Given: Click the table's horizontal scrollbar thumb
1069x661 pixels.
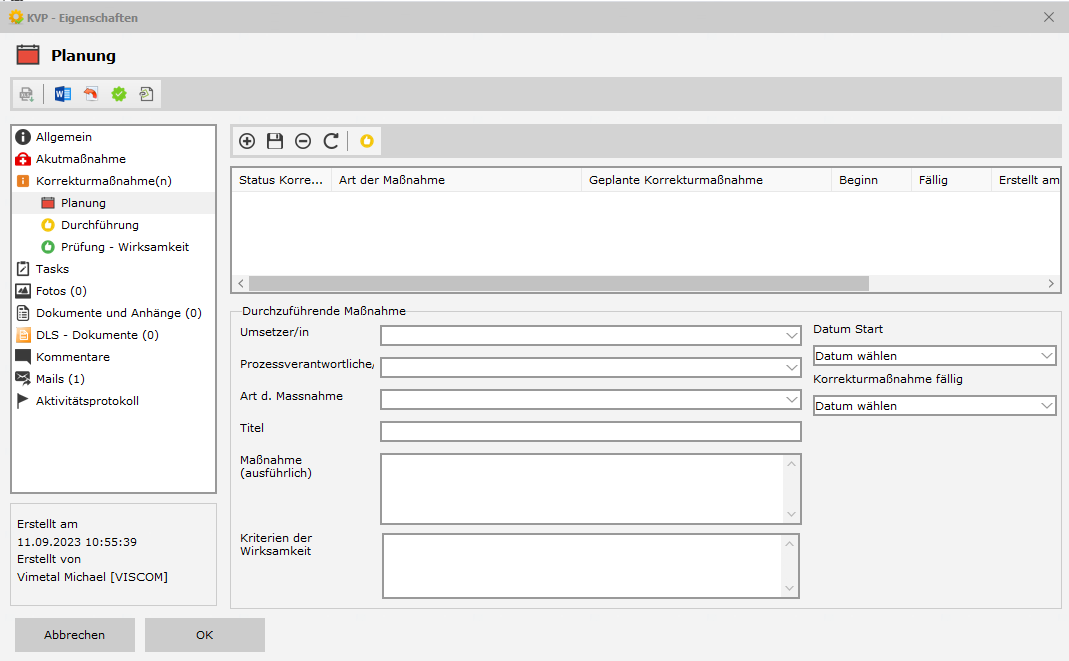Looking at the screenshot, I should 559,283.
